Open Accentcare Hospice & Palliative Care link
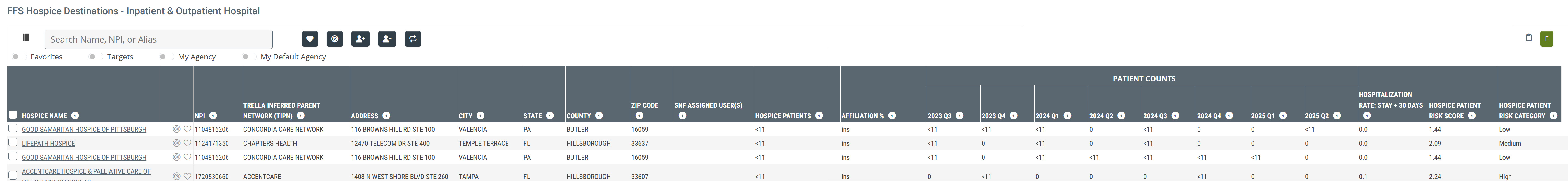Viewport: 1568px width, 181px height. point(86,172)
